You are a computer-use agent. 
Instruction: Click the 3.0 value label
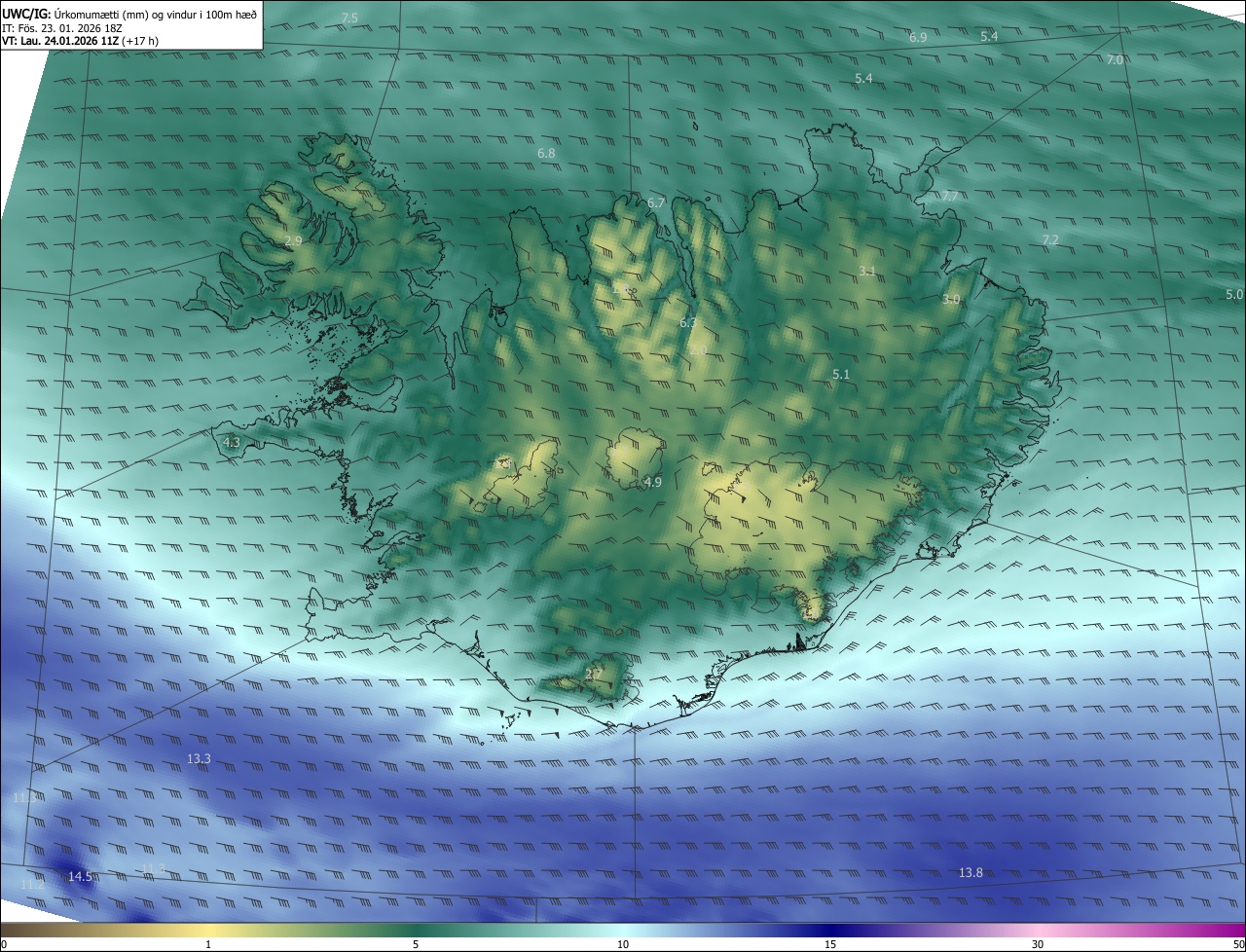(951, 300)
